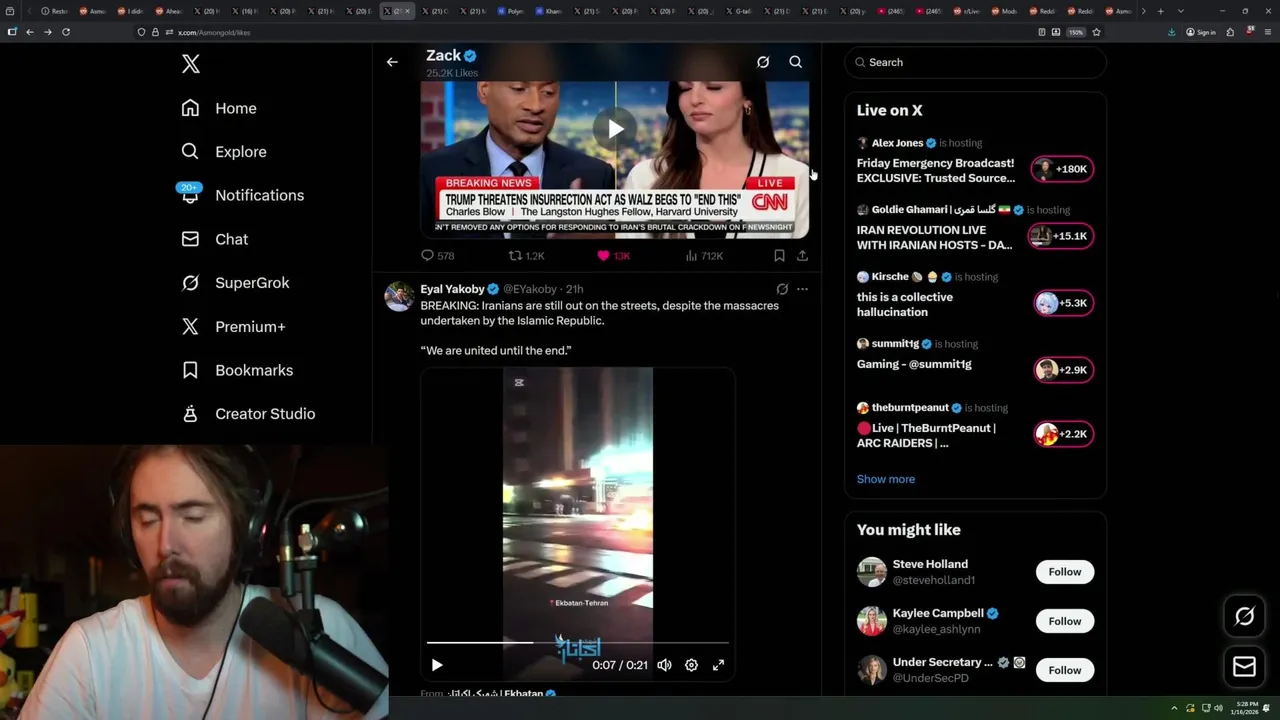
Task: Open Explore page
Action: click(224, 152)
